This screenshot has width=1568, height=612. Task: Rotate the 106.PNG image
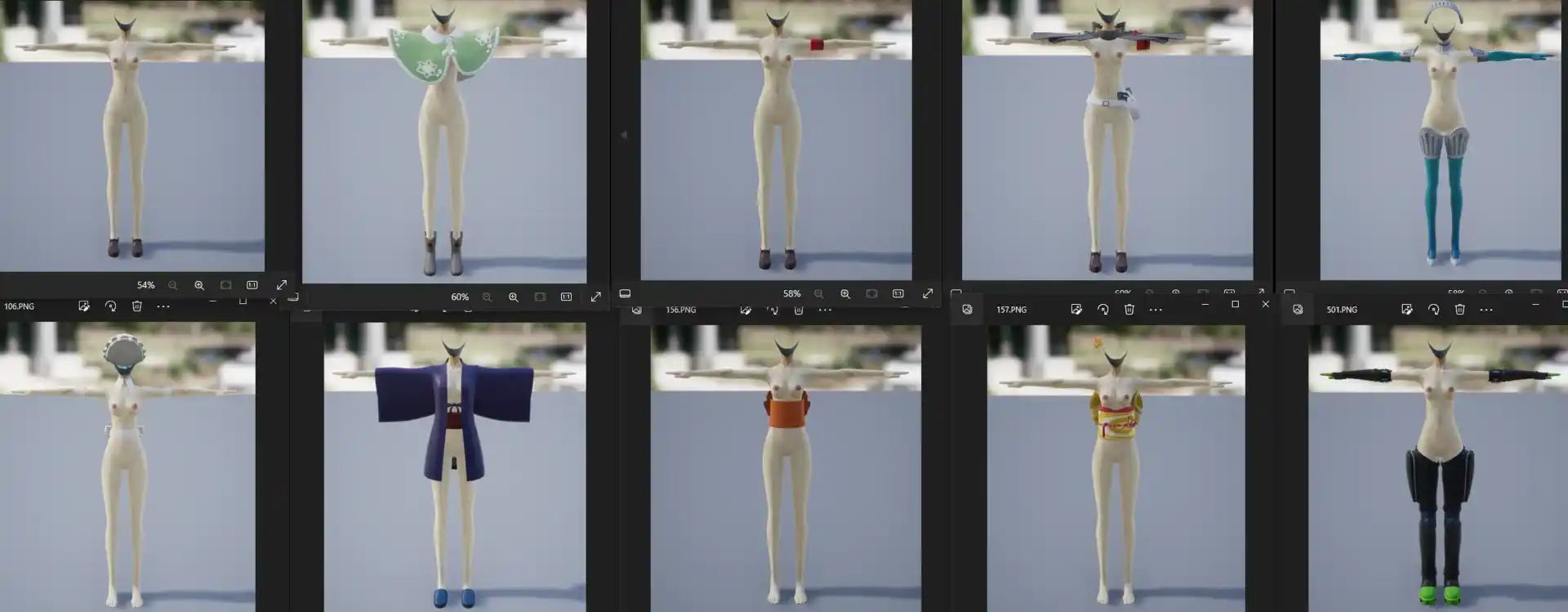click(x=110, y=306)
